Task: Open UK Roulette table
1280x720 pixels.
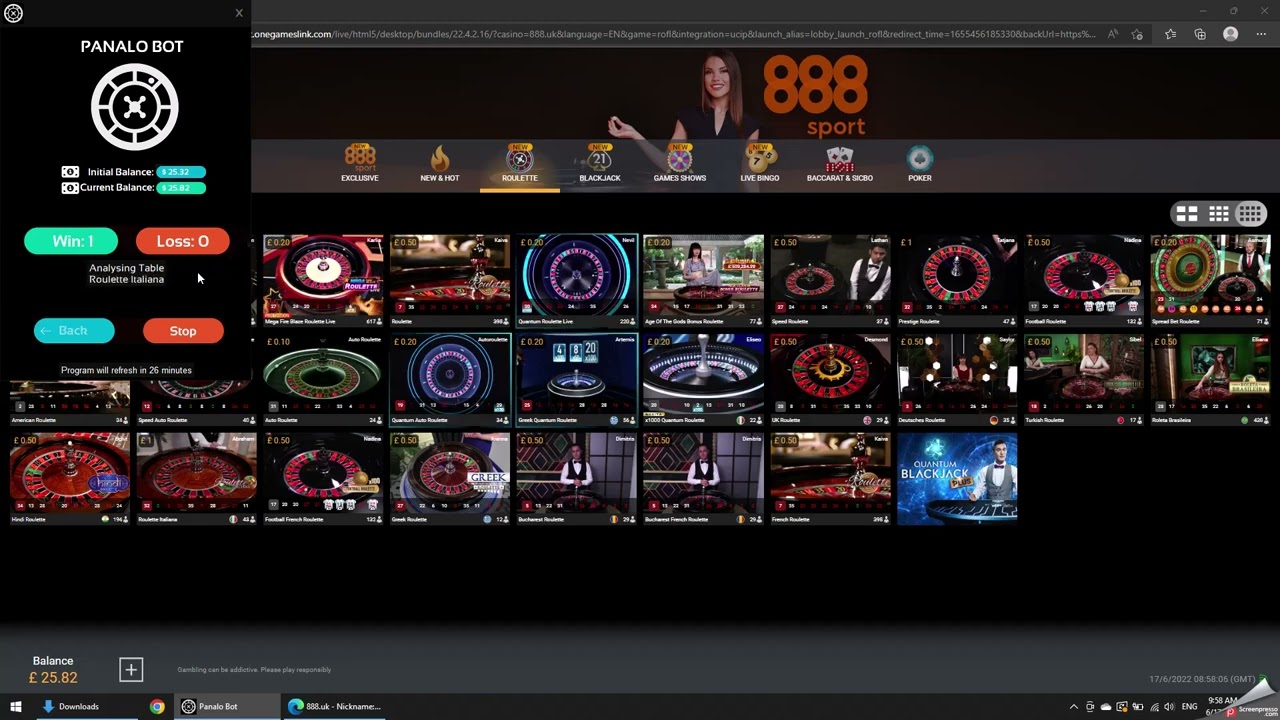Action: 830,379
